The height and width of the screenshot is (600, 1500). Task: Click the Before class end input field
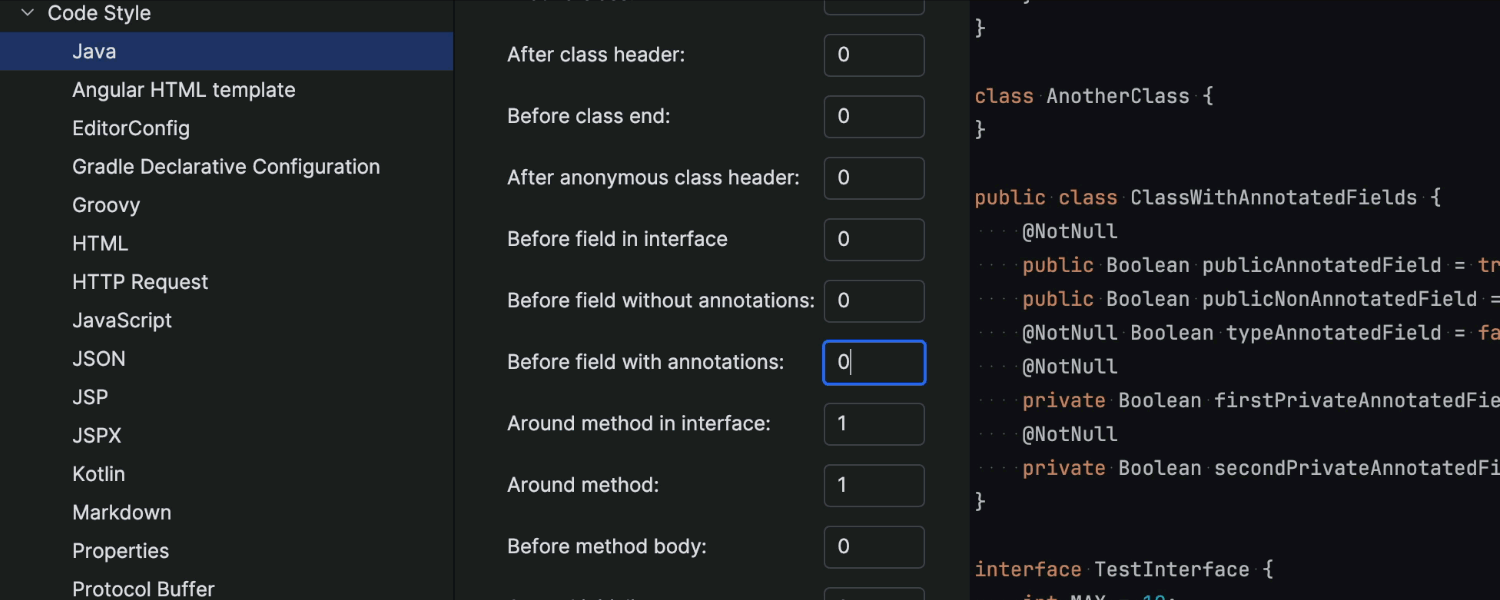point(874,116)
